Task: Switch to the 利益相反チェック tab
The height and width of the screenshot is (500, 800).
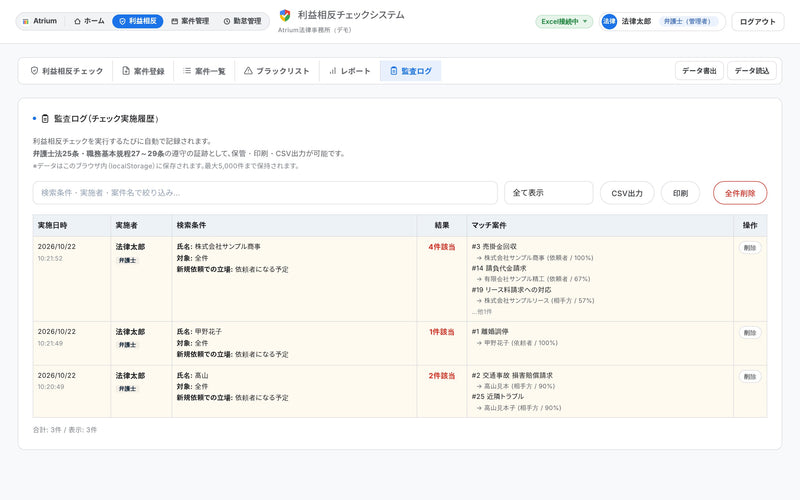Action: (x=67, y=71)
